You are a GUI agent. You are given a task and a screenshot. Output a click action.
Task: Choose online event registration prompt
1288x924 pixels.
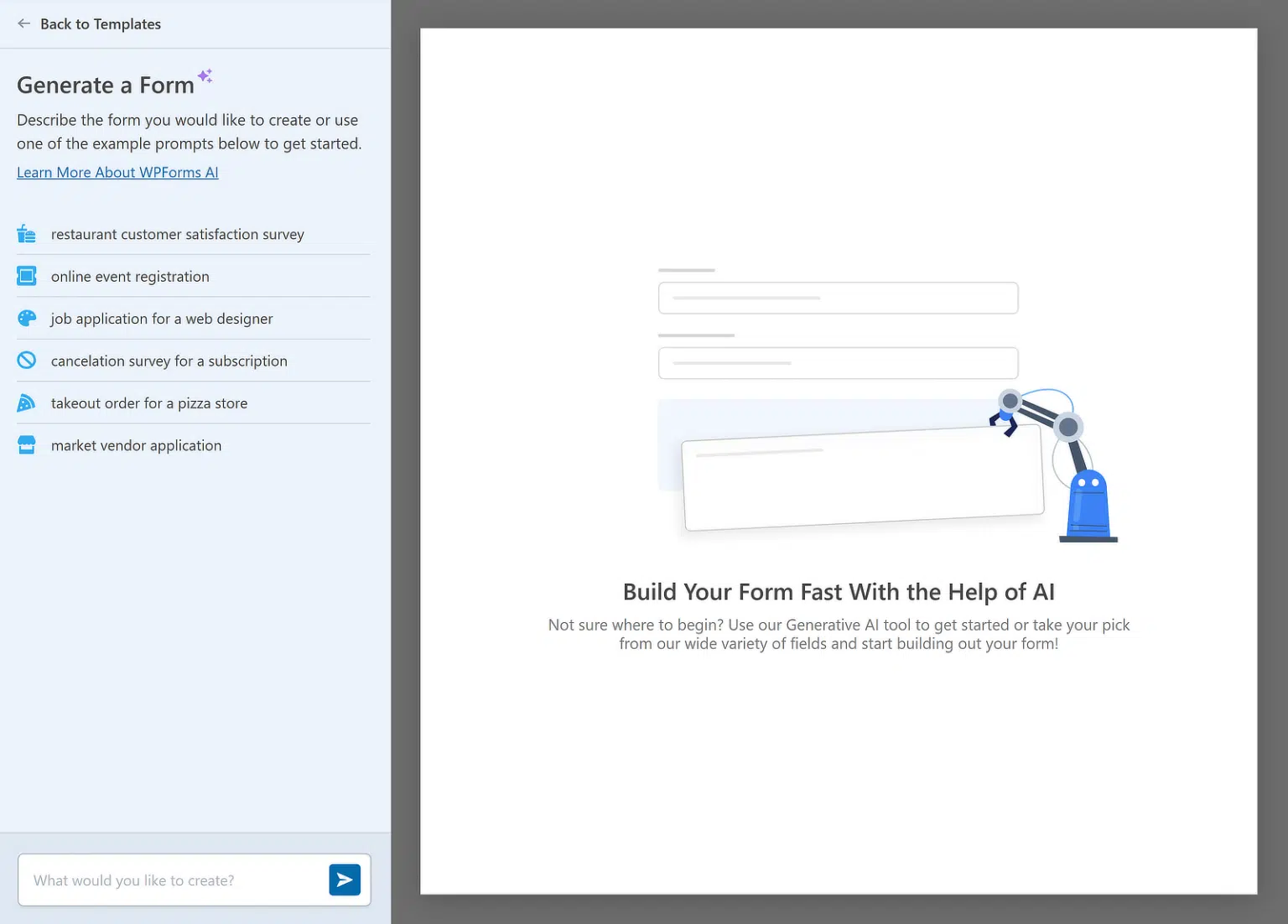pos(130,277)
